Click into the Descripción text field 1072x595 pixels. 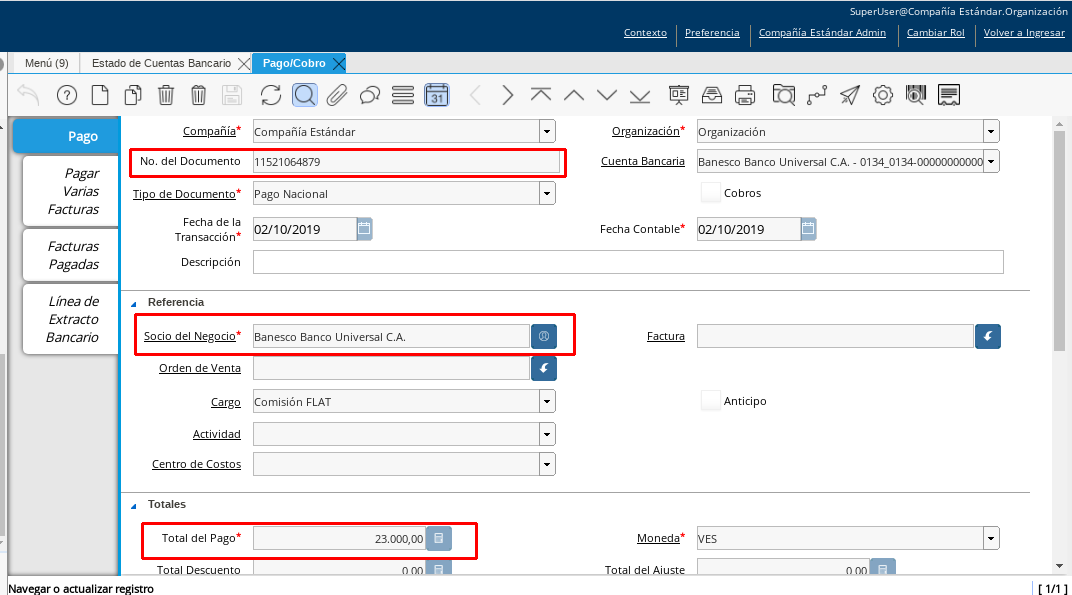click(627, 262)
